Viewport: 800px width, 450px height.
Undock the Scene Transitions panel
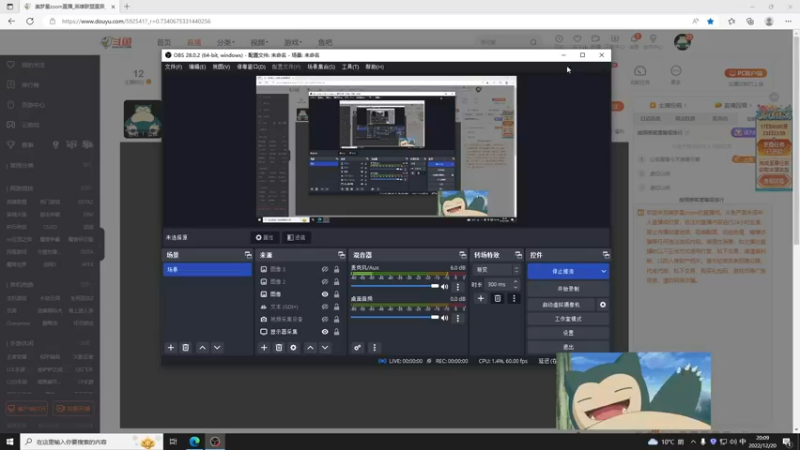[518, 255]
